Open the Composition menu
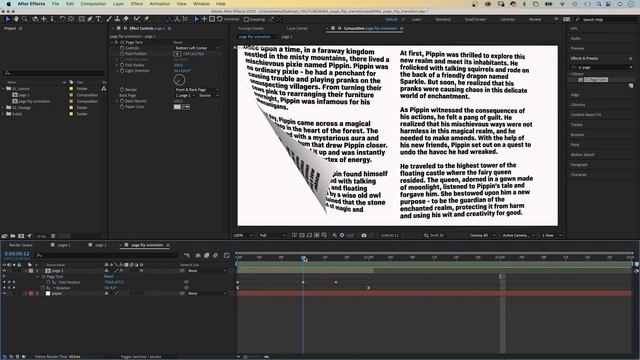The width and height of the screenshot is (640, 360). [93, 4]
